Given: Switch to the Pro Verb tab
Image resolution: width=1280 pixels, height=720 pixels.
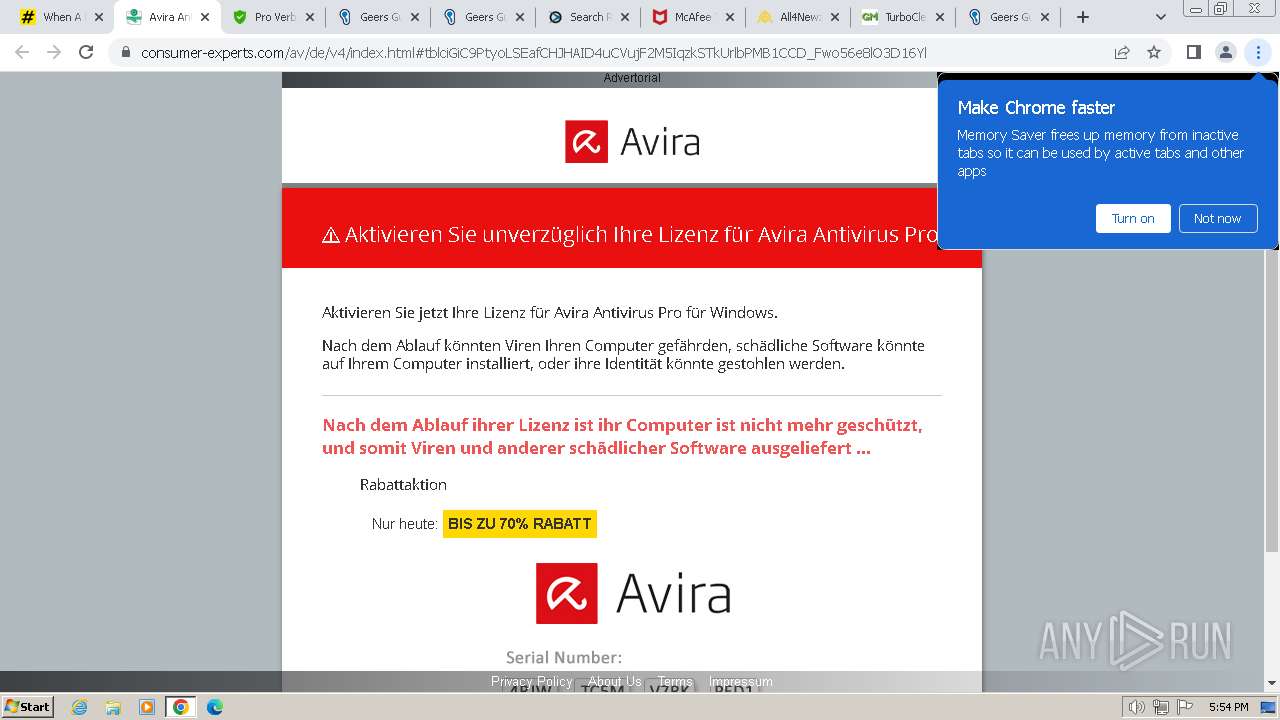Looking at the screenshot, I should click(273, 17).
